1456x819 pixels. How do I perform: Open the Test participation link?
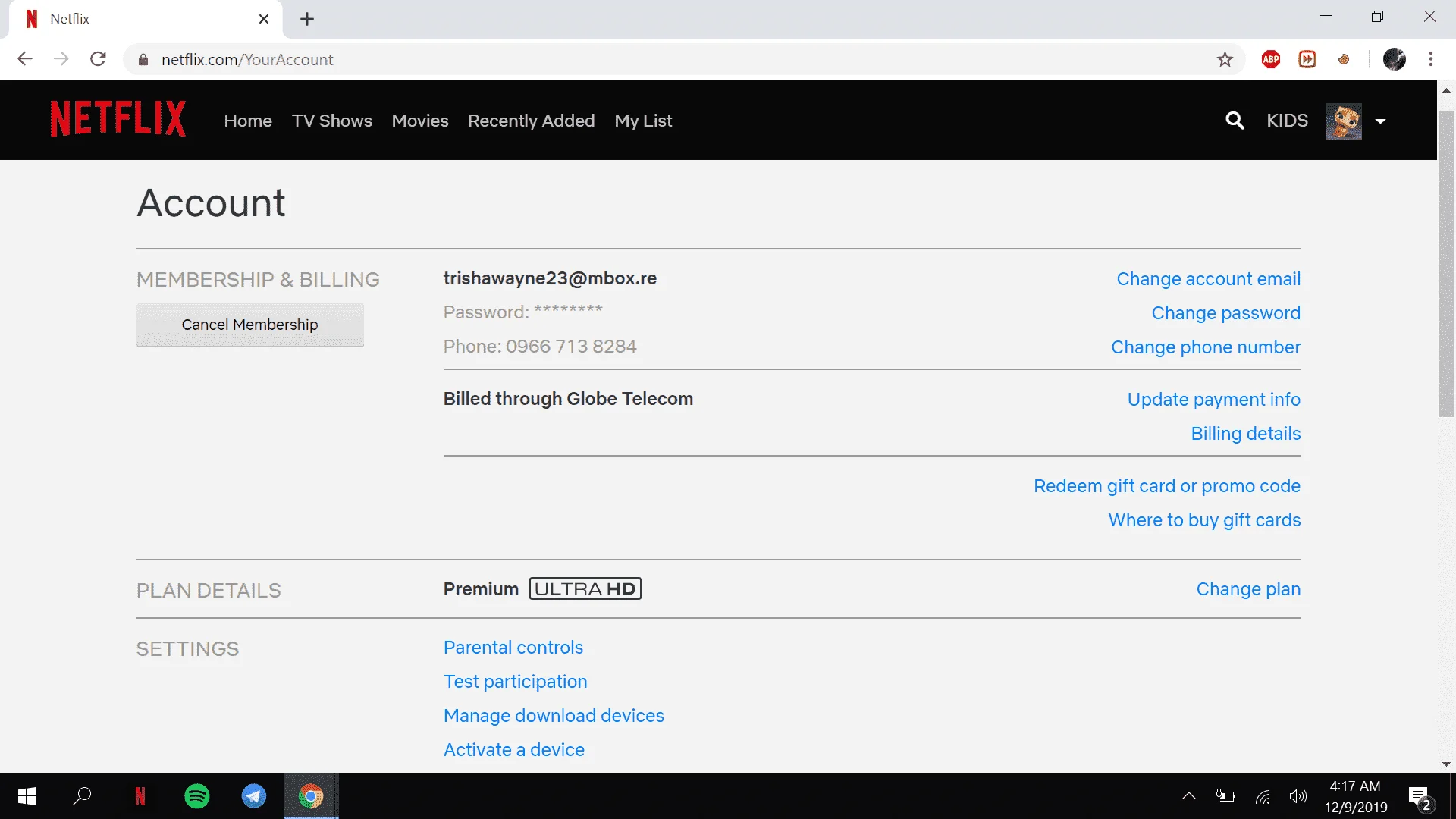click(x=516, y=682)
